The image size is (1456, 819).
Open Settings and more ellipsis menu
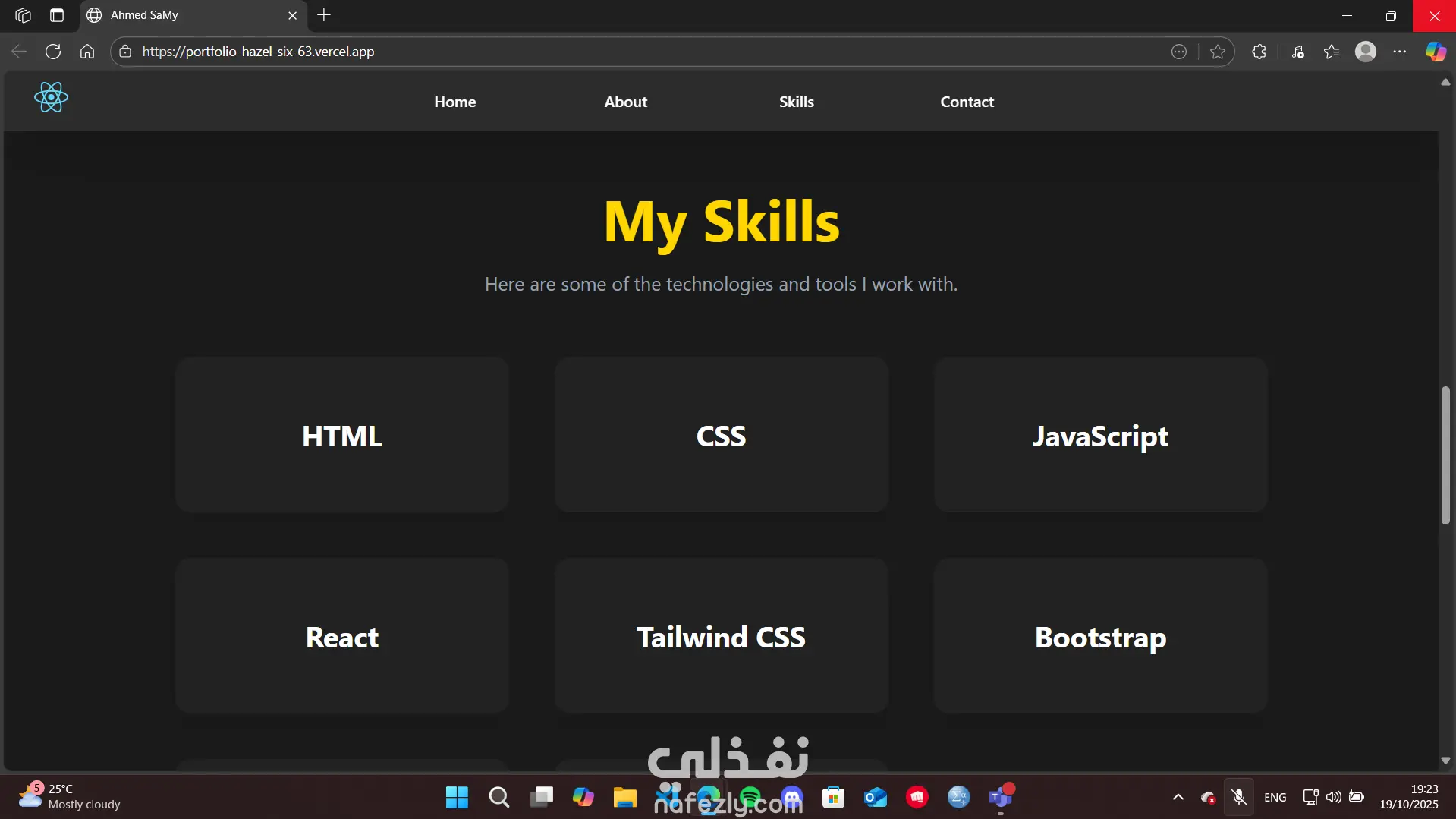tap(1400, 52)
